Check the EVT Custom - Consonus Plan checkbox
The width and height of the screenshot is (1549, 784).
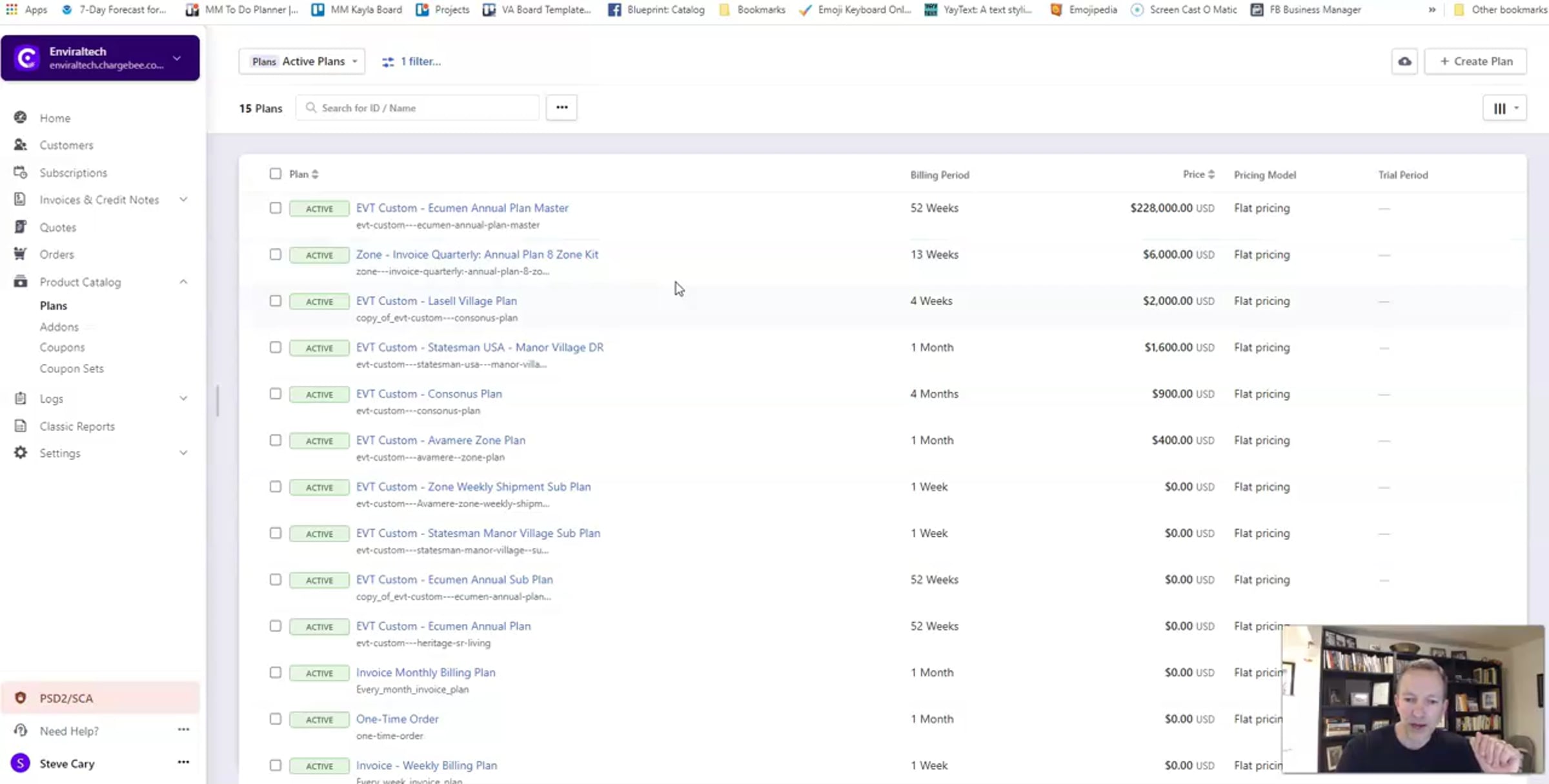276,394
